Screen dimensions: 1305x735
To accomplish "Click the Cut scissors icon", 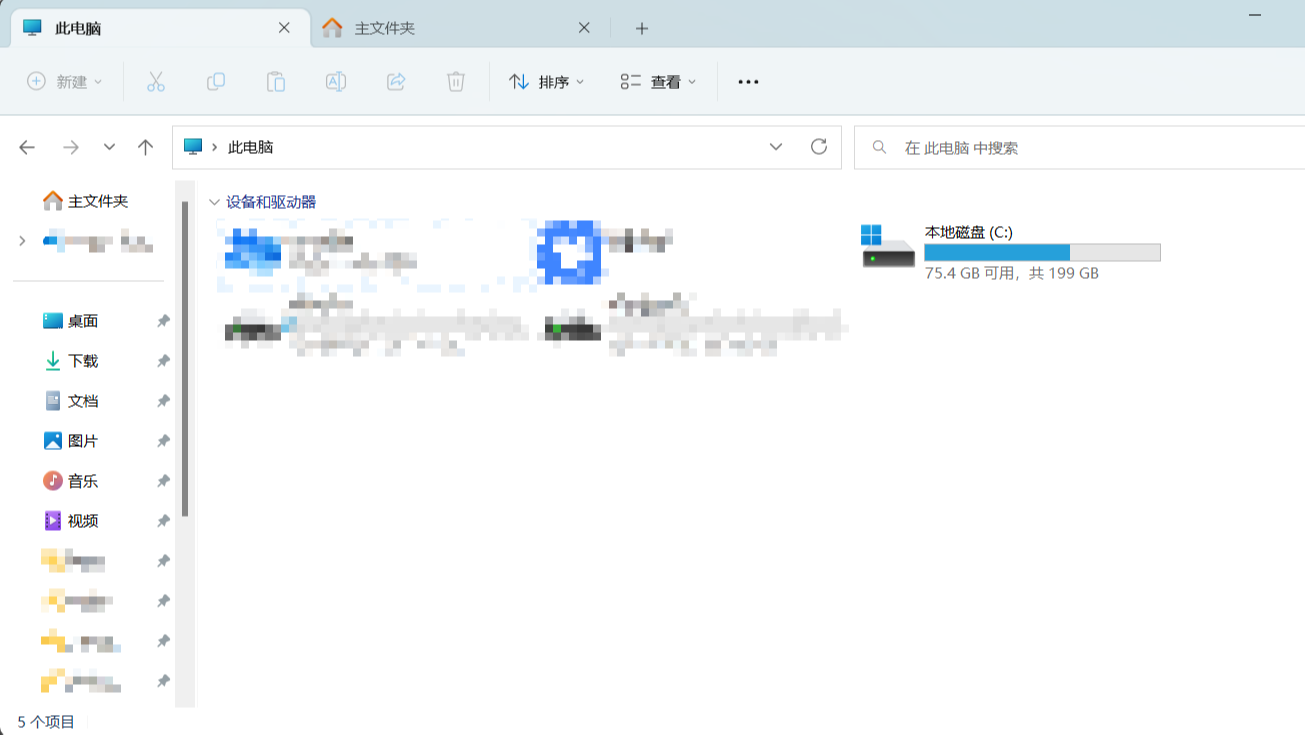I will (155, 82).
